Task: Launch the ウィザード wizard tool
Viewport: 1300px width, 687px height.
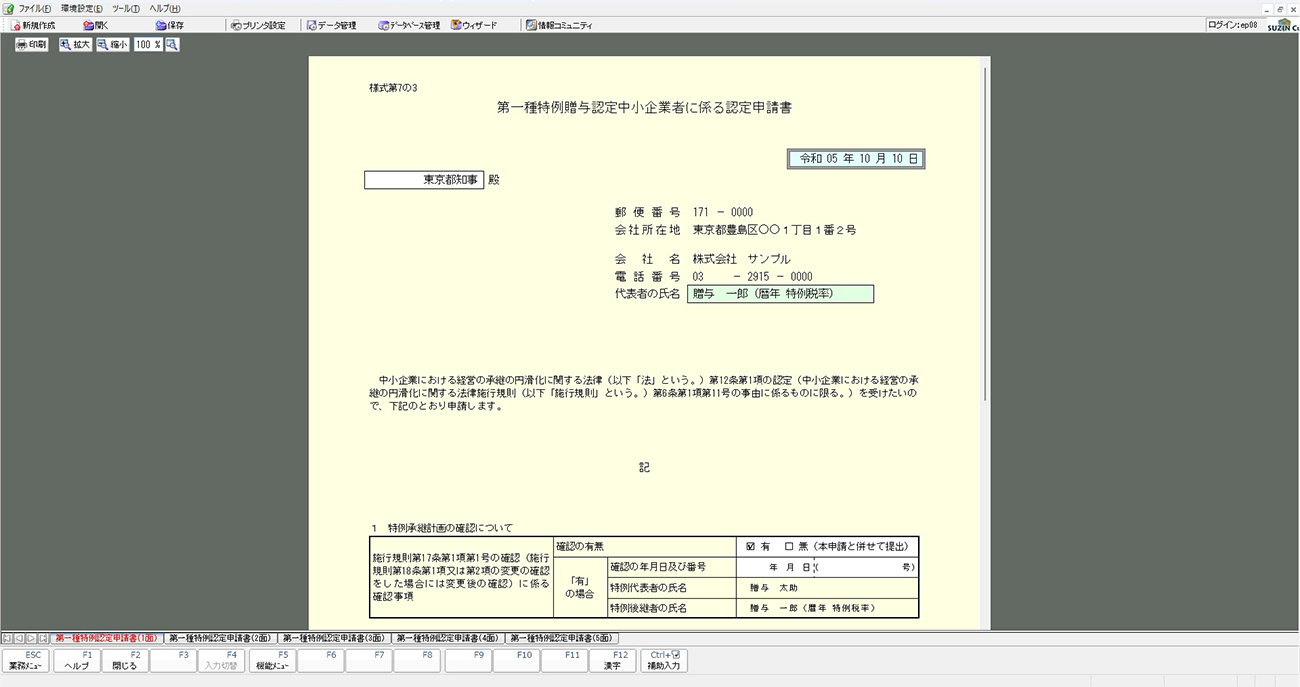Action: [x=473, y=25]
